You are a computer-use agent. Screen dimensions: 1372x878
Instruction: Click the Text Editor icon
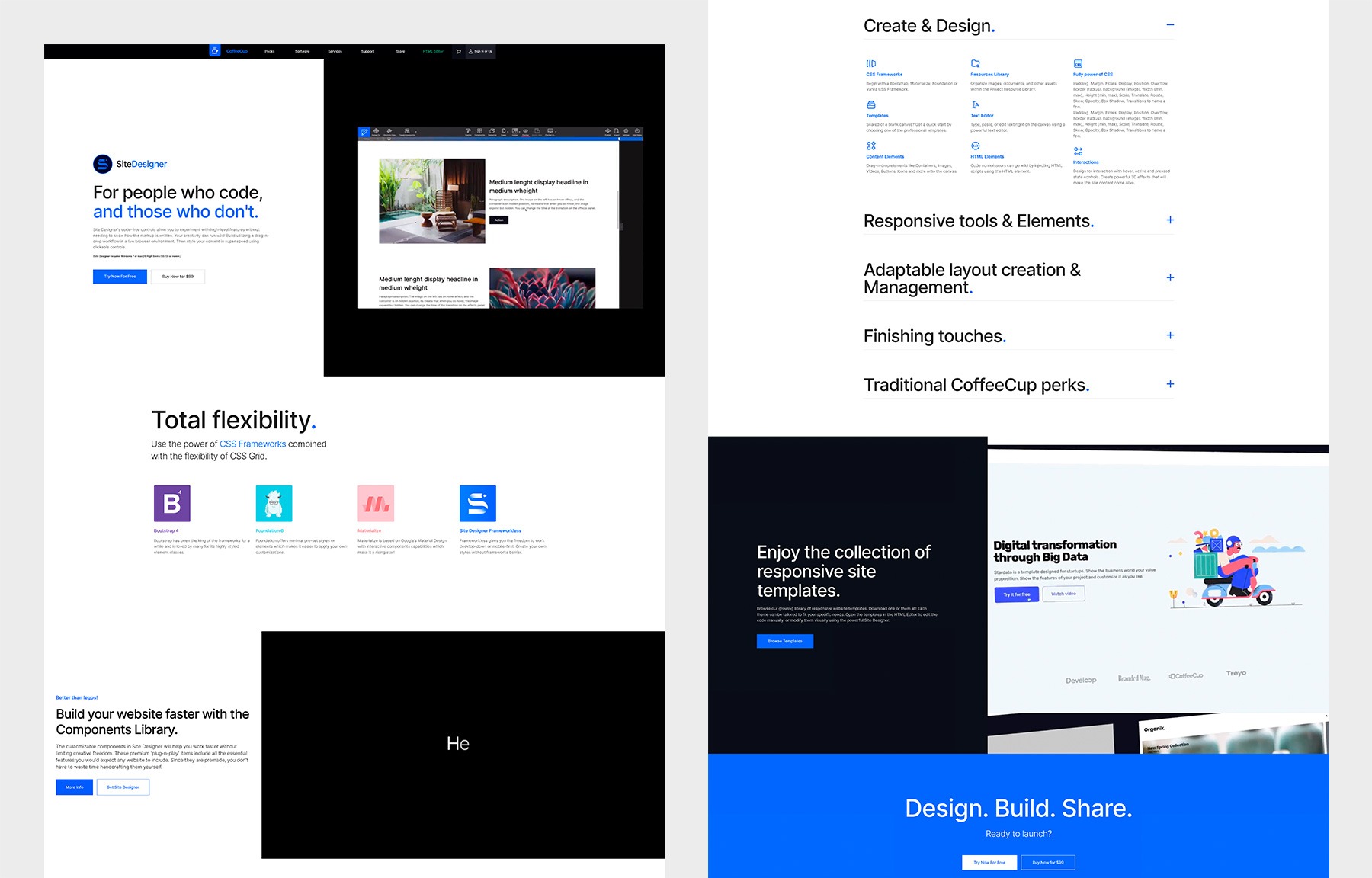pos(975,105)
